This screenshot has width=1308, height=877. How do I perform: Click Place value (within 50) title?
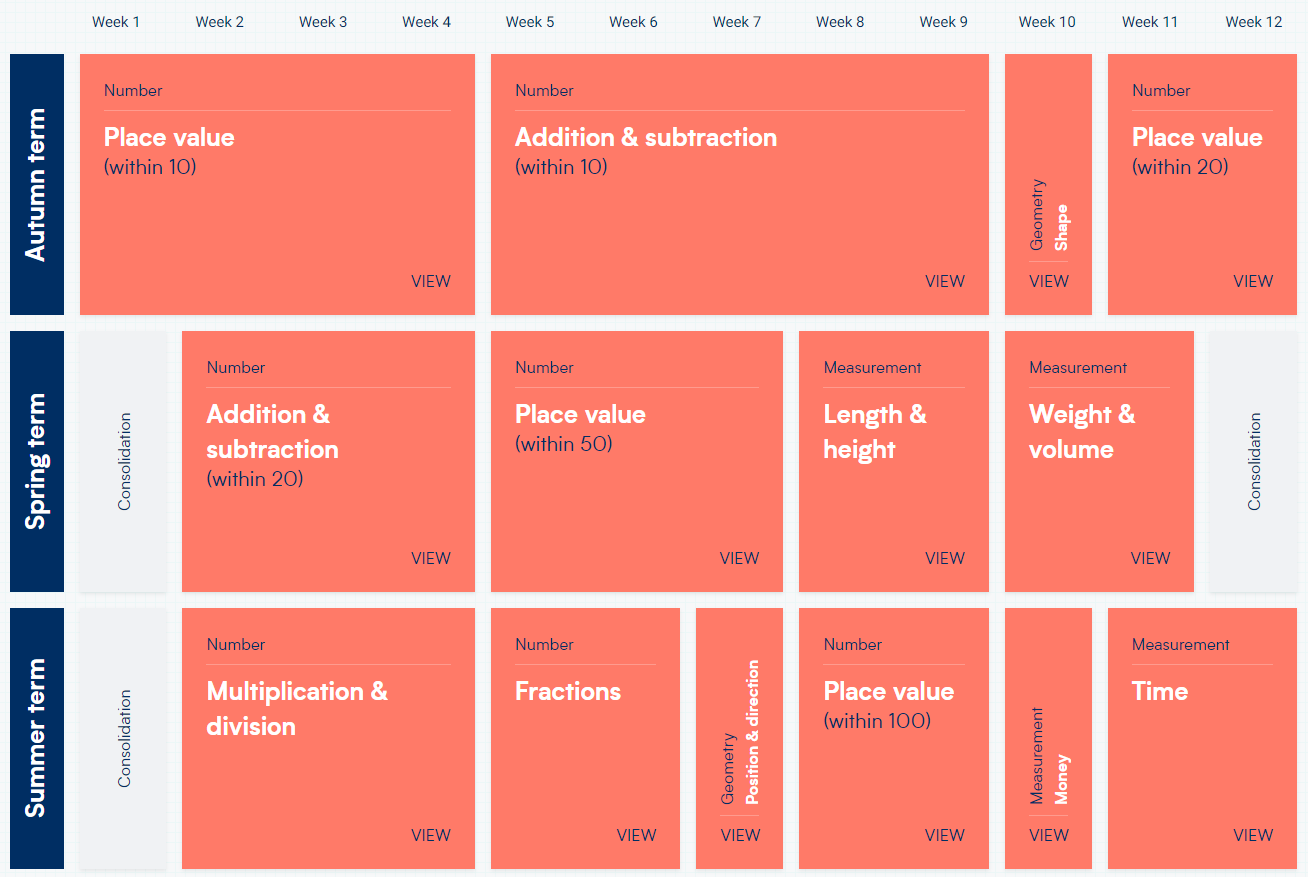(580, 415)
